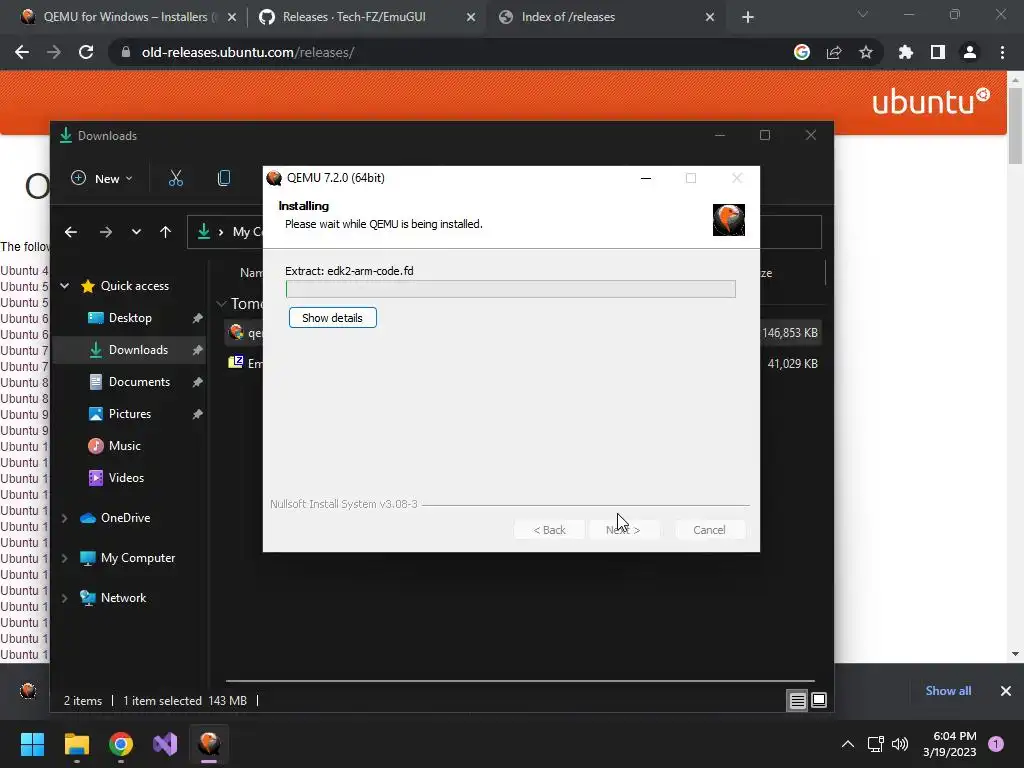Open Music in Quick access
Screen dimensions: 1024x768
click(124, 446)
